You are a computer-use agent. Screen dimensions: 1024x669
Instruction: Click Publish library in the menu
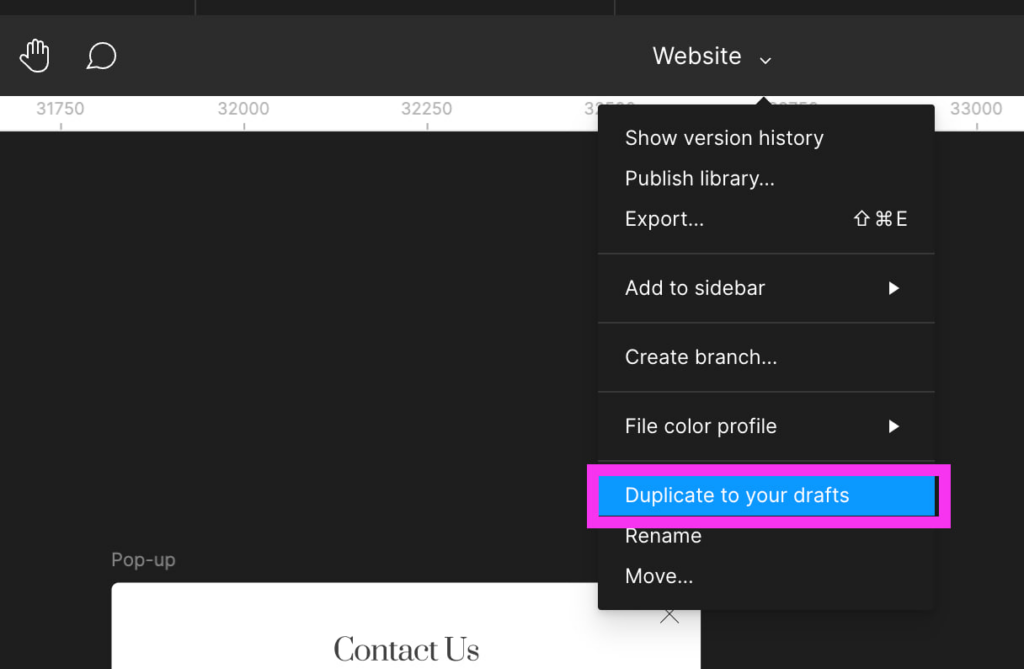click(x=699, y=178)
